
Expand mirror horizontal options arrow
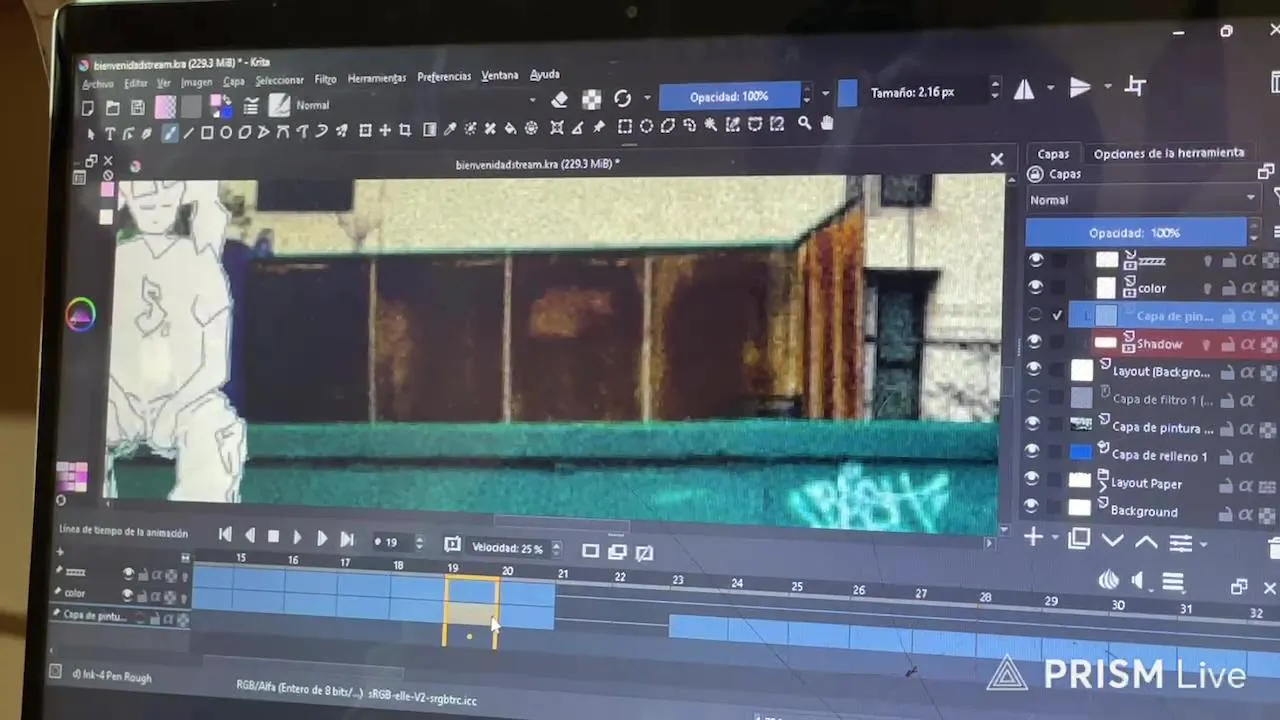[1049, 89]
